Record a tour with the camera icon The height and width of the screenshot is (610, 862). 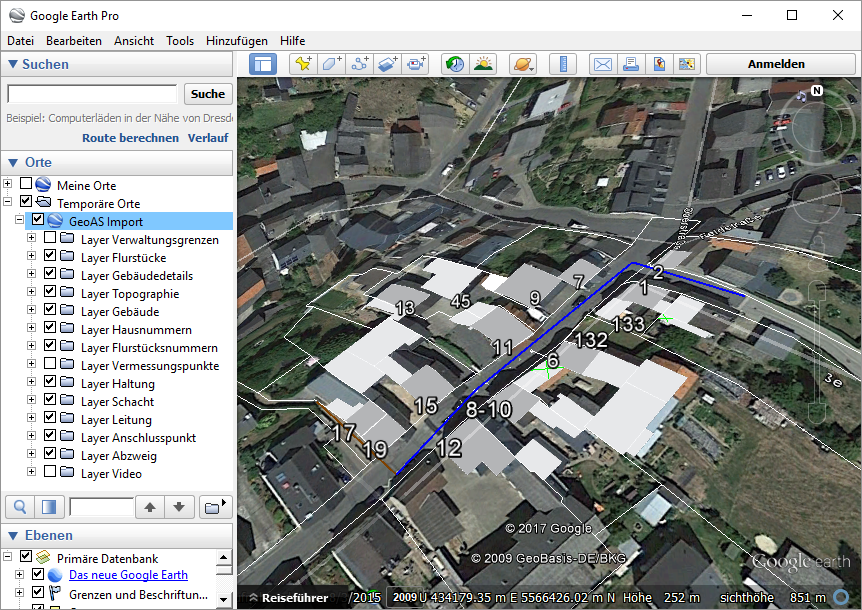coord(416,64)
